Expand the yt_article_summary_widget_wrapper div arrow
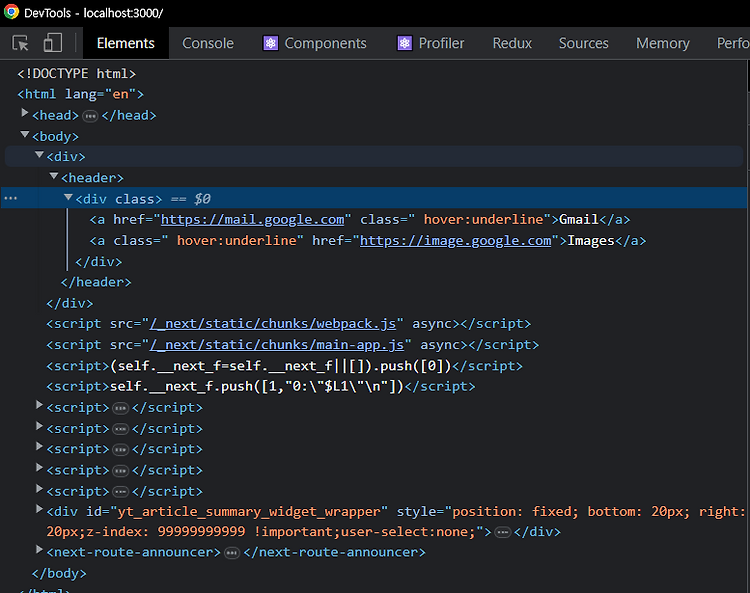 click(39, 509)
